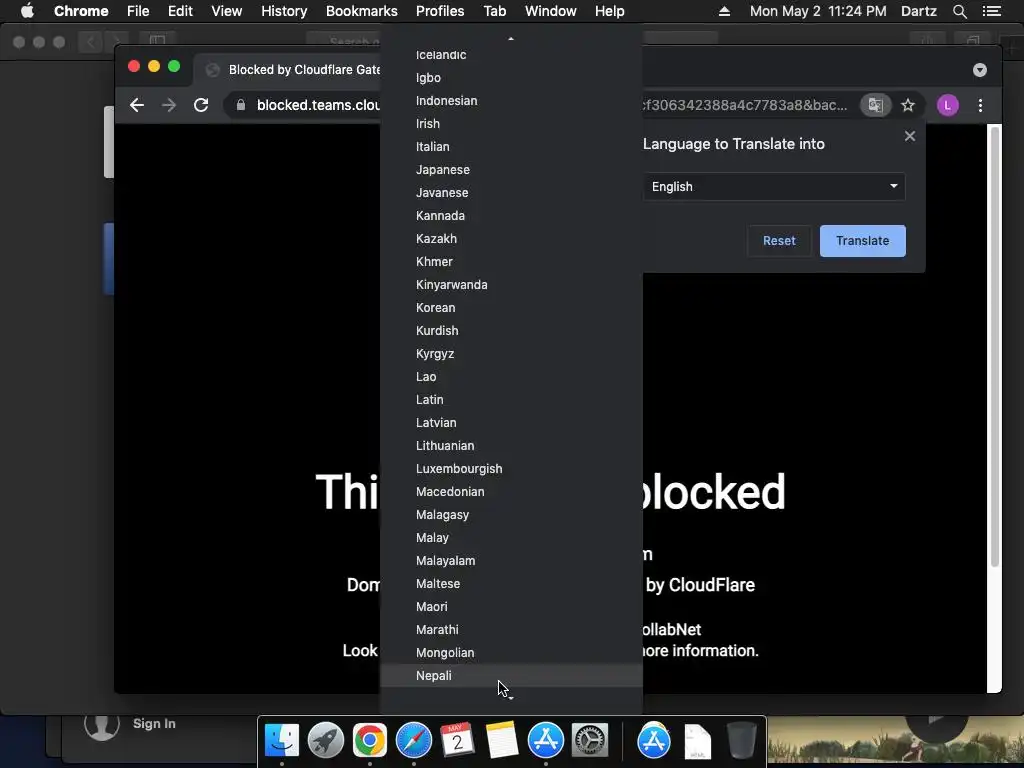
Task: Click the Reset button
Action: [779, 241]
